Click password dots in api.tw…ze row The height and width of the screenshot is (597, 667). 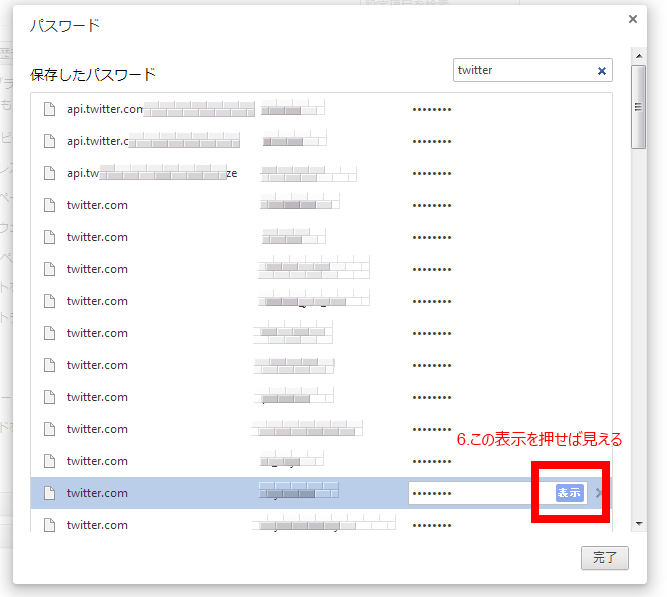(432, 174)
